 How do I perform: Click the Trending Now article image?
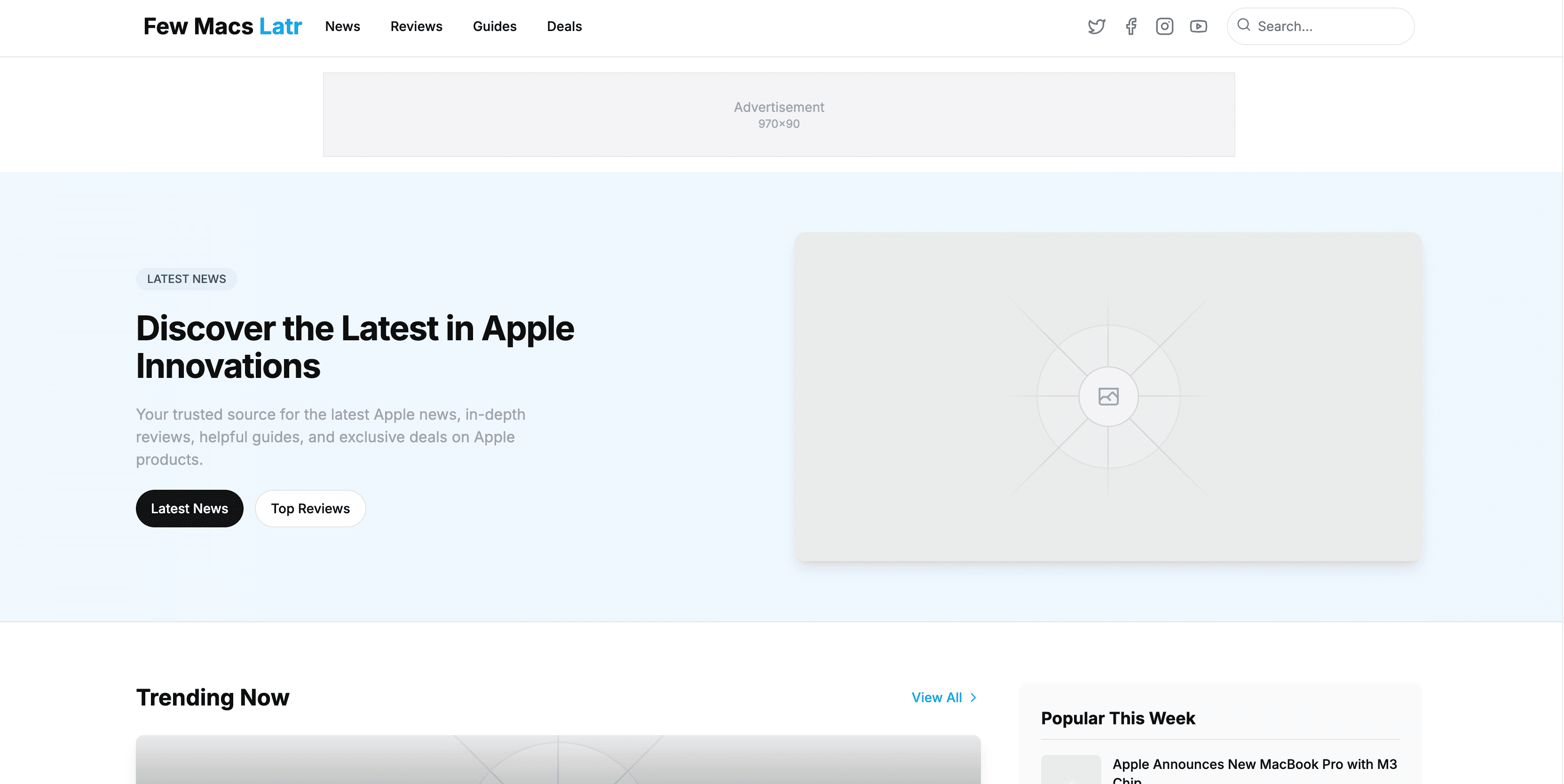(x=558, y=760)
